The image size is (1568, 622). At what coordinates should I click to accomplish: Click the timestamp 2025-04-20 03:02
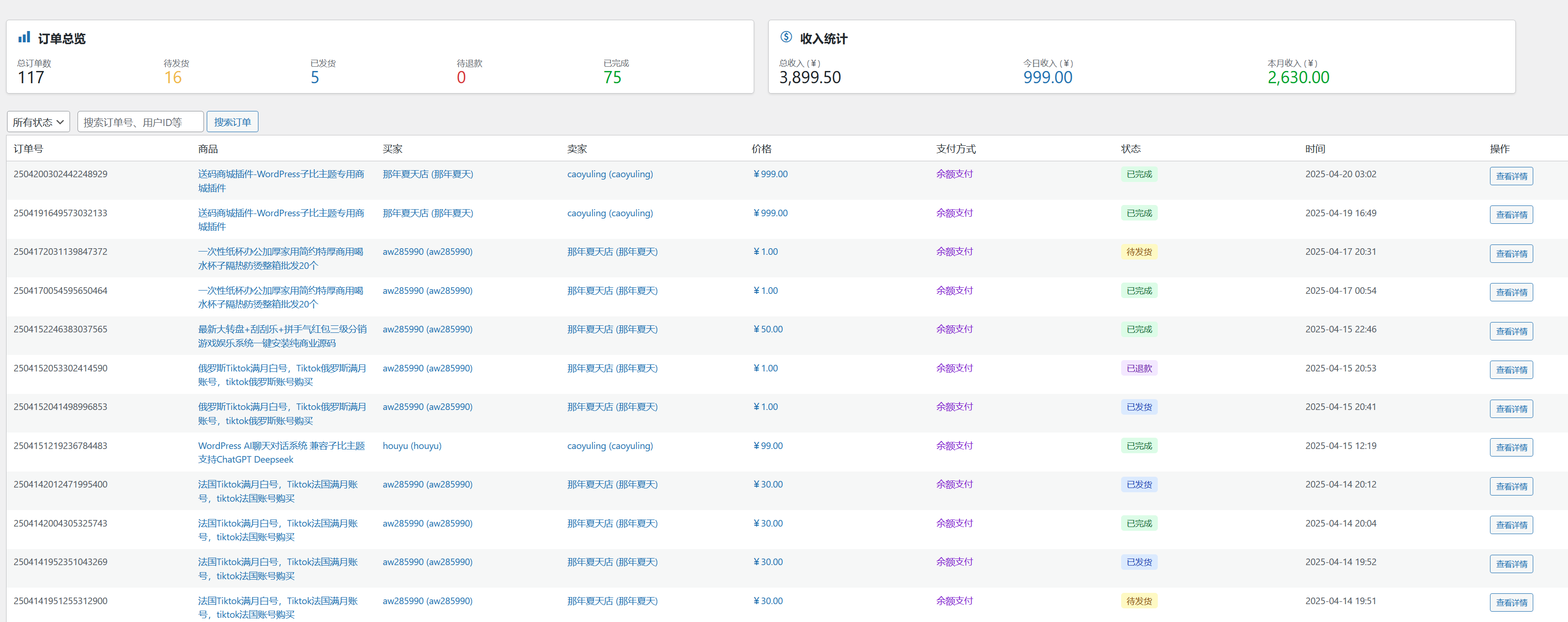tap(1341, 174)
